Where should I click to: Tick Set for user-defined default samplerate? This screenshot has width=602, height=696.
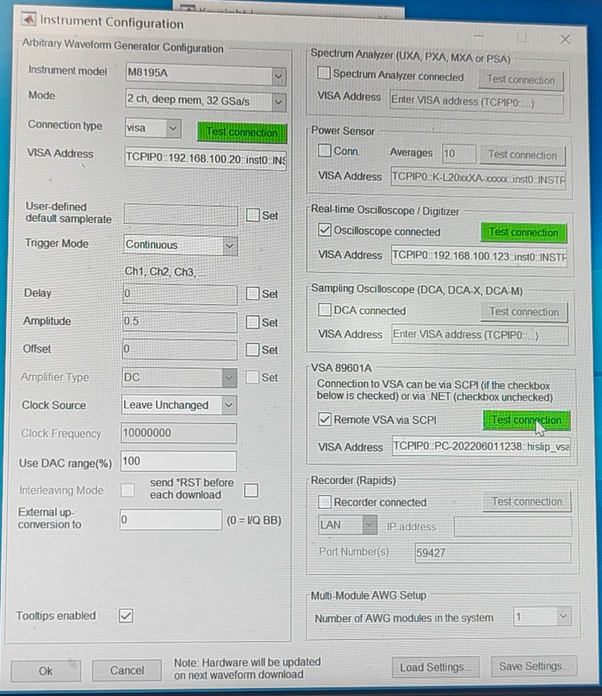253,215
